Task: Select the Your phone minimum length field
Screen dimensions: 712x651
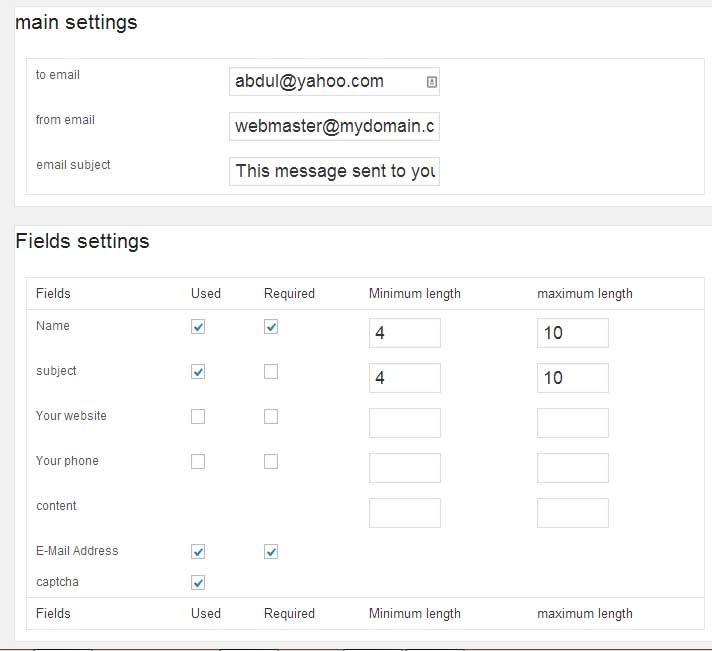Action: click(x=405, y=468)
